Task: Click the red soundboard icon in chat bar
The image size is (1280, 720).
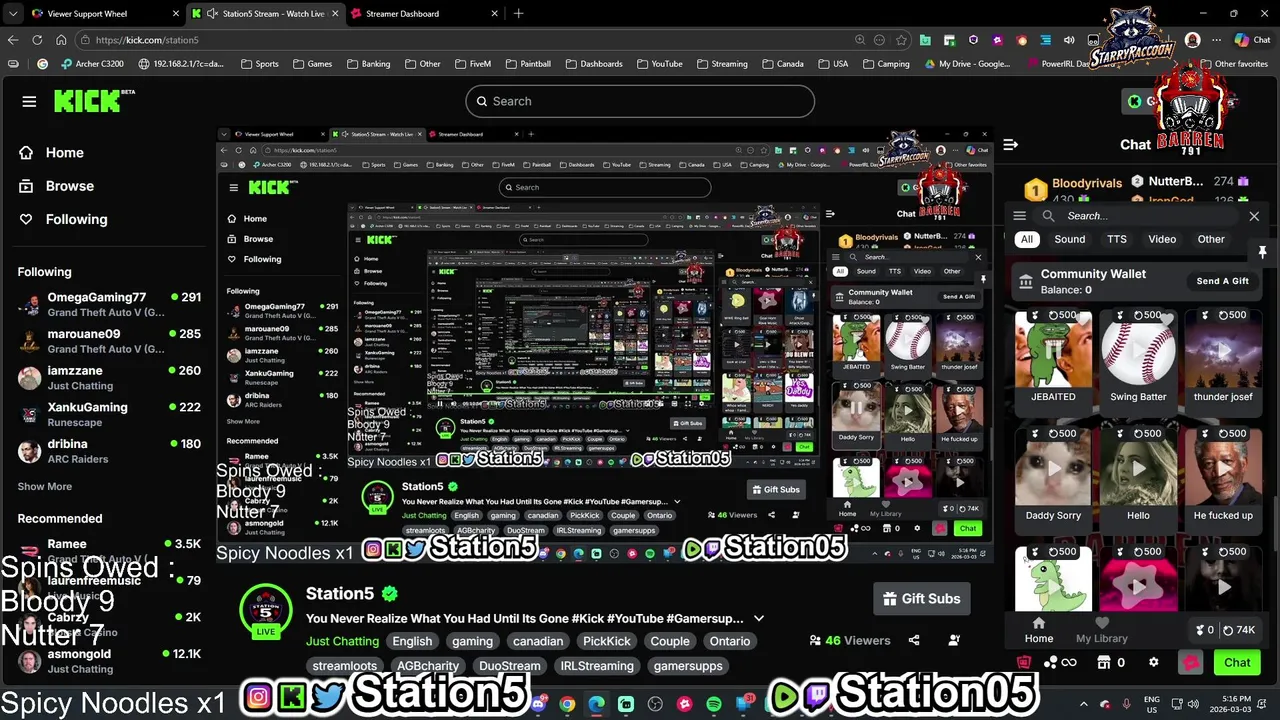Action: tap(1024, 662)
